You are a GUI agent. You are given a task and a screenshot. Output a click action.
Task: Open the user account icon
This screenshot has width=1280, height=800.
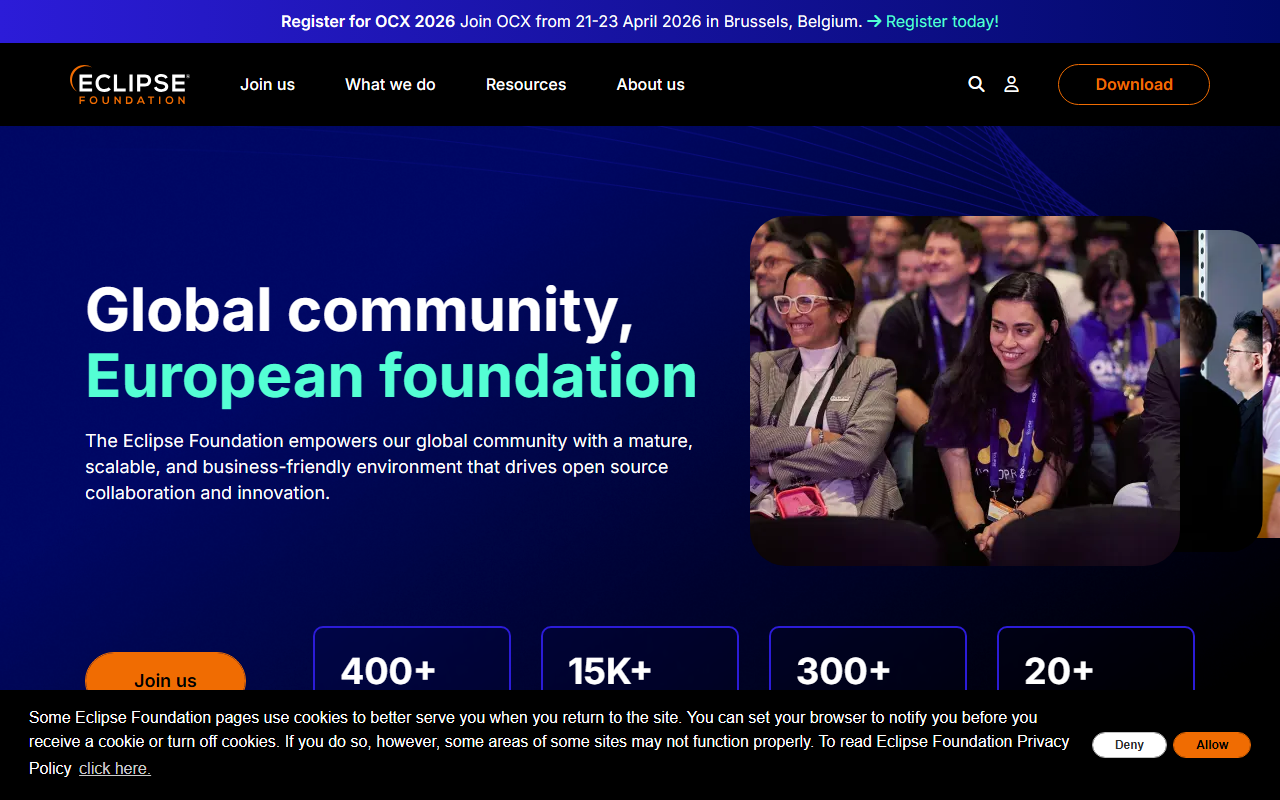coord(1011,84)
